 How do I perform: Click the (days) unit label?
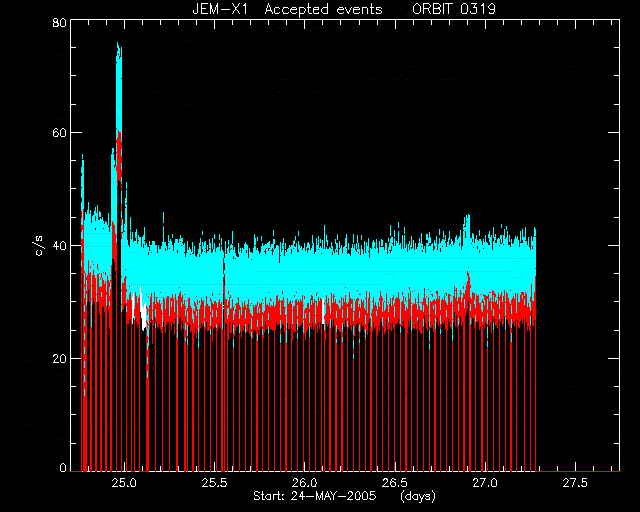(x=418, y=496)
